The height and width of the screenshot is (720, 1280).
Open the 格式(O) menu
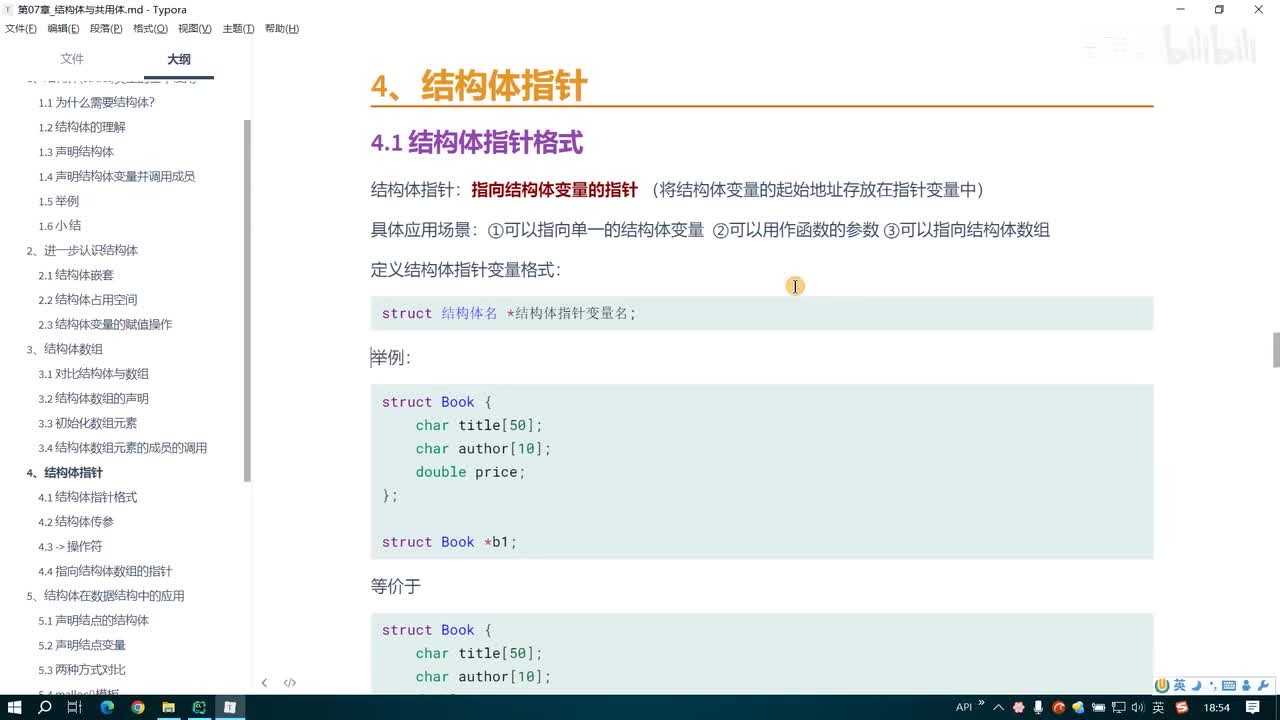pos(150,29)
